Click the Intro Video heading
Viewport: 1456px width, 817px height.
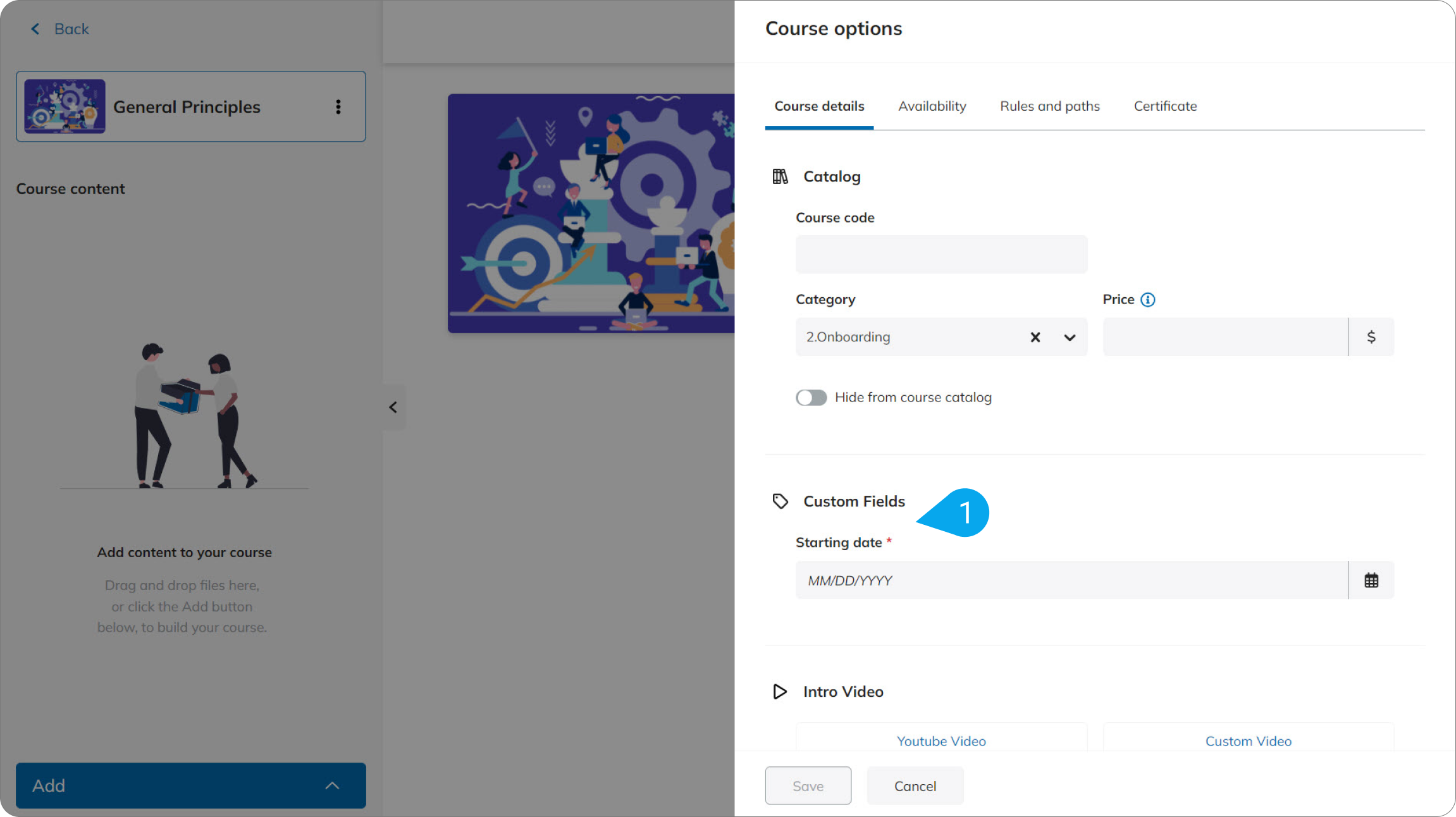pyautogui.click(x=843, y=692)
